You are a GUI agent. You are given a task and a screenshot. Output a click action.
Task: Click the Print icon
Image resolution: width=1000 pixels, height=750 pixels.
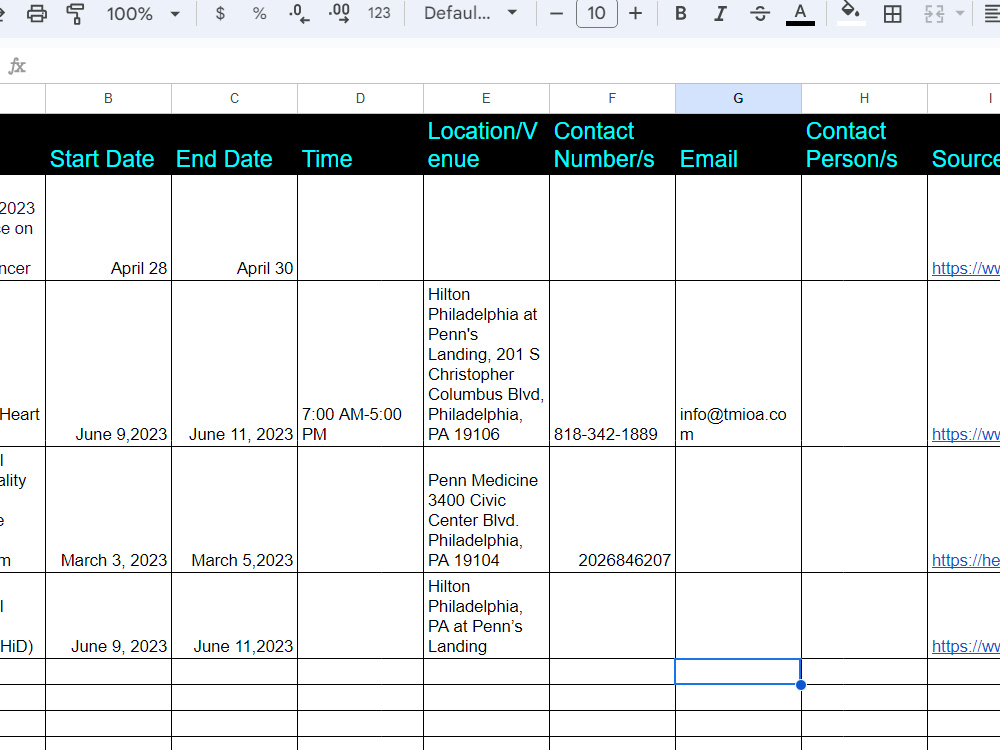tap(36, 13)
